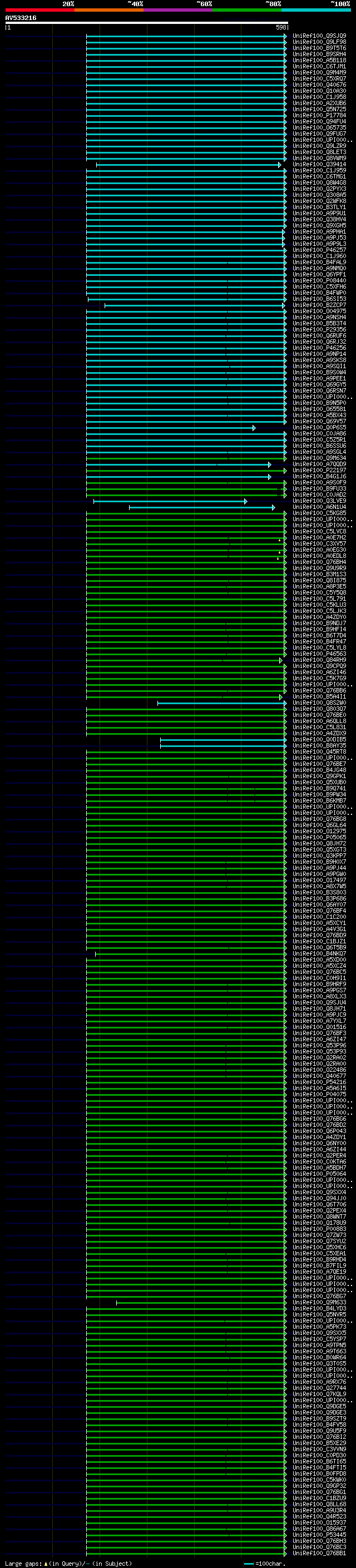Click the UniRef100_A7QQD9 label
Viewport: 356px width, 1568px height.
(x=319, y=464)
